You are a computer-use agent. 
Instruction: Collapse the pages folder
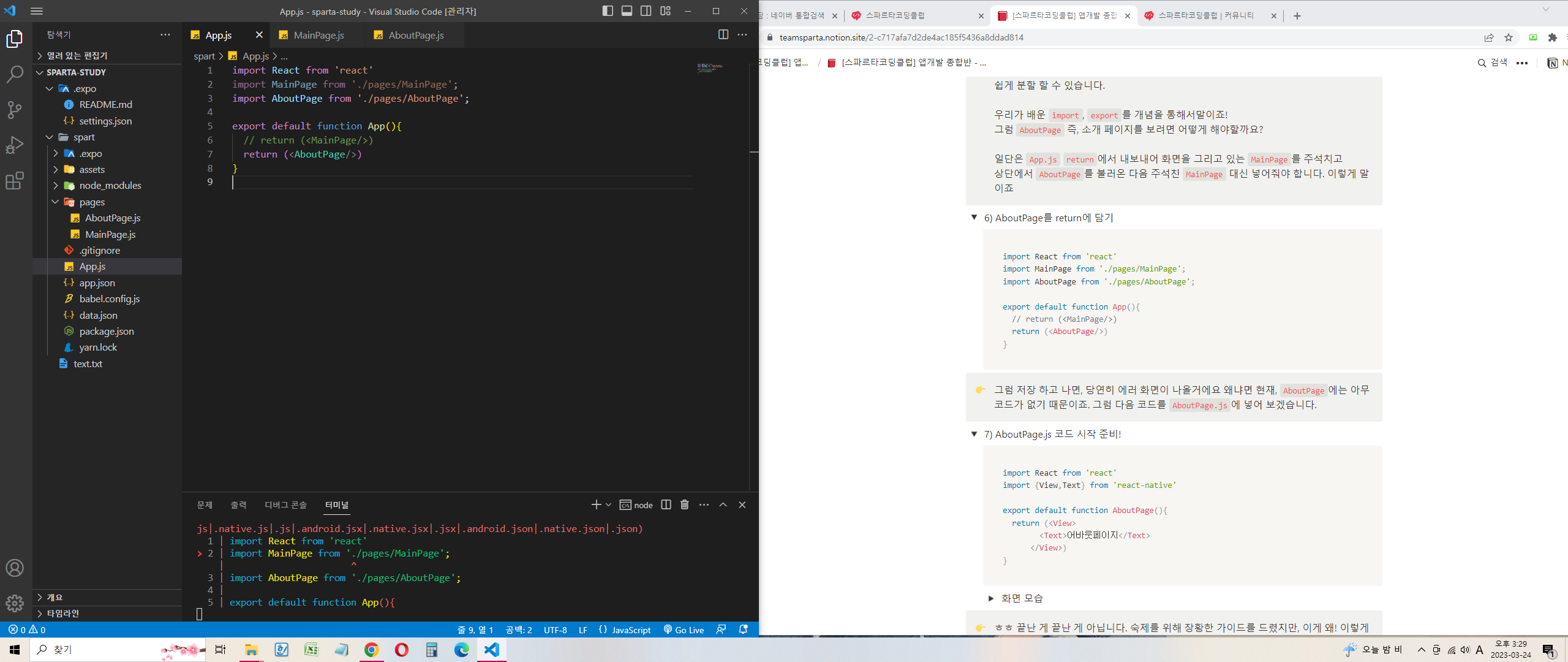pyautogui.click(x=107, y=202)
